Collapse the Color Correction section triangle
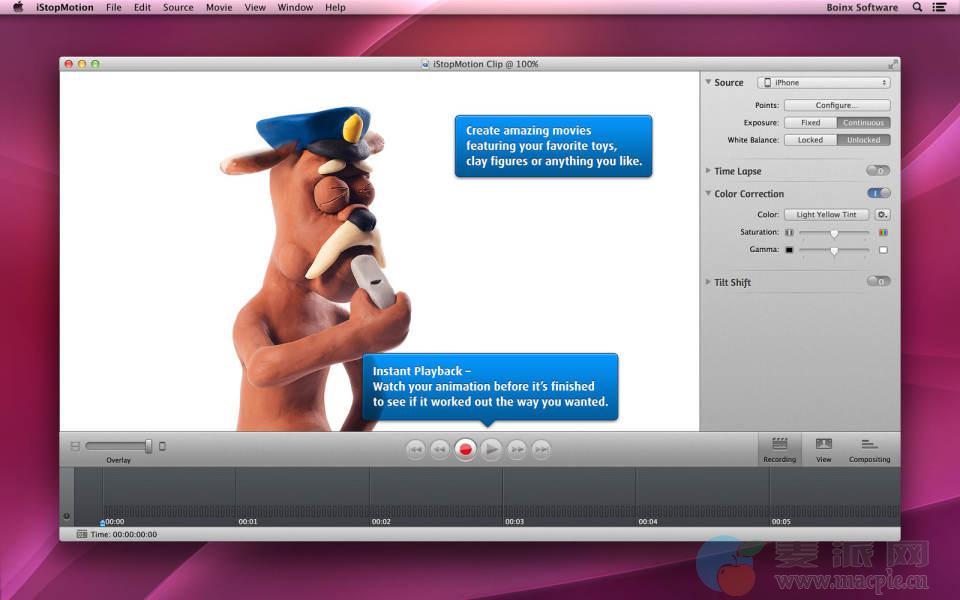960x600 pixels. [x=708, y=194]
